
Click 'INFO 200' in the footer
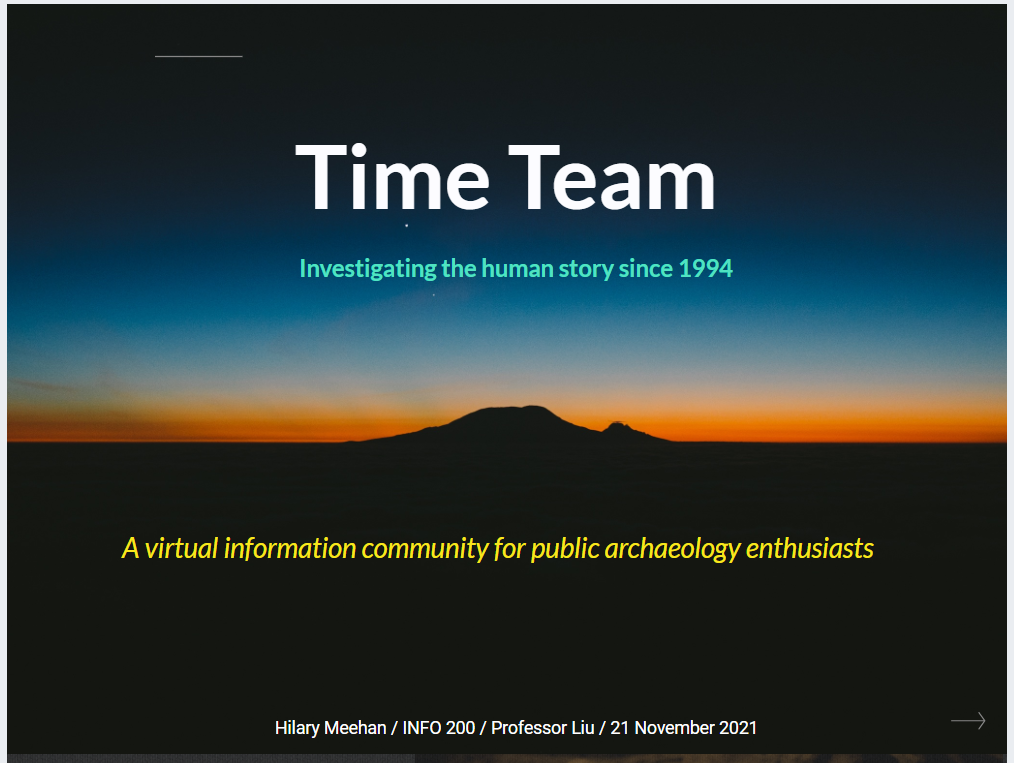pyautogui.click(x=438, y=728)
